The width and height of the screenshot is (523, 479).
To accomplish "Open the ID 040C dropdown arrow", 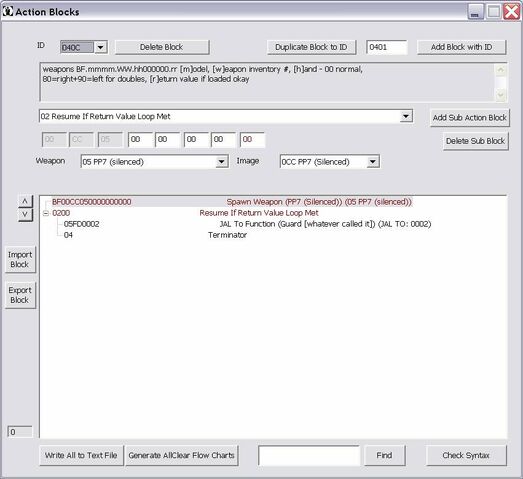I will click(100, 47).
